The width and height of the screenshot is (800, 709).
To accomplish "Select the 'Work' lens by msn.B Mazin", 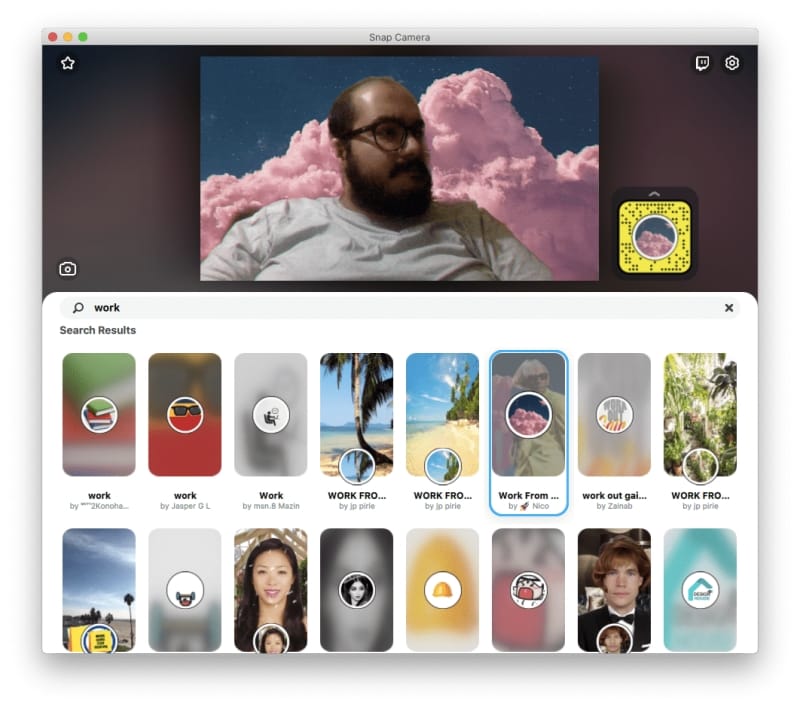I will (x=270, y=432).
